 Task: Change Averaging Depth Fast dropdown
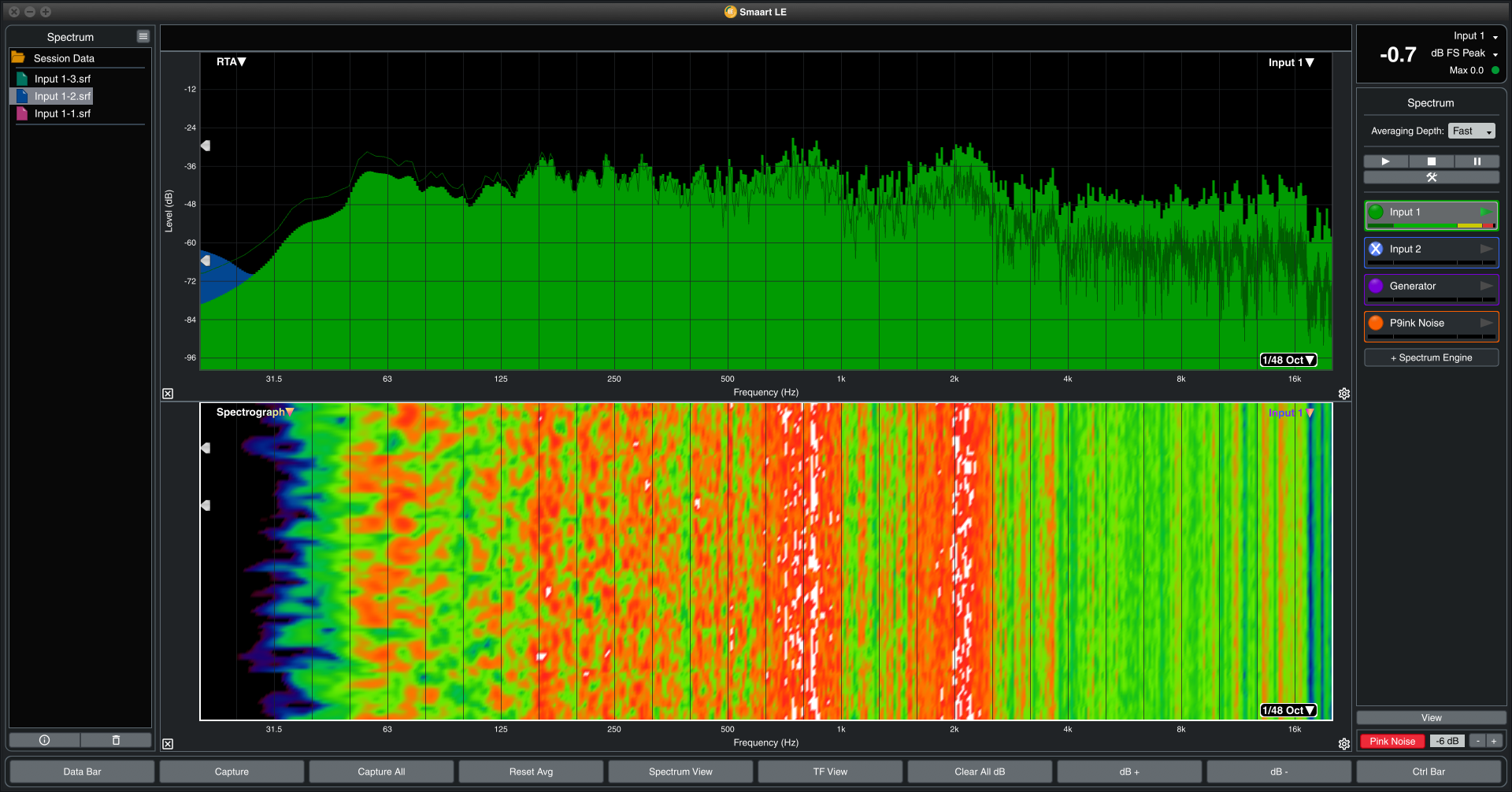click(1471, 131)
